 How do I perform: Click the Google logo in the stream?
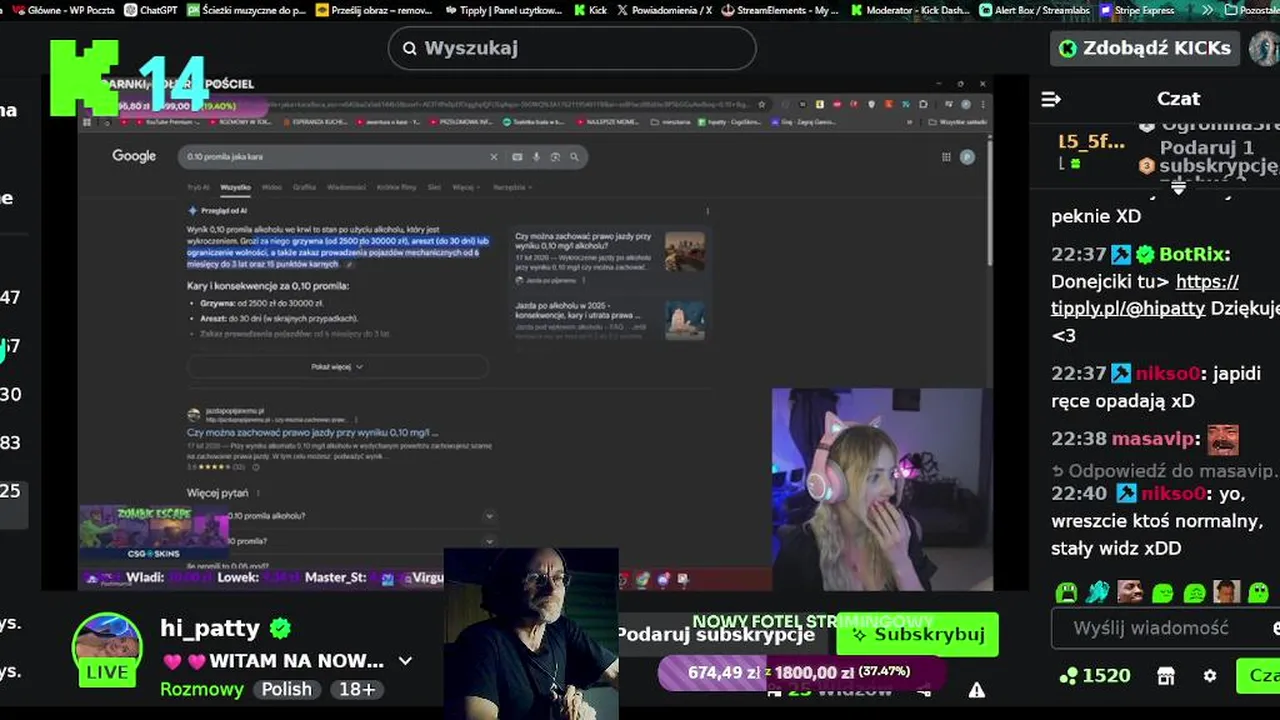click(134, 156)
